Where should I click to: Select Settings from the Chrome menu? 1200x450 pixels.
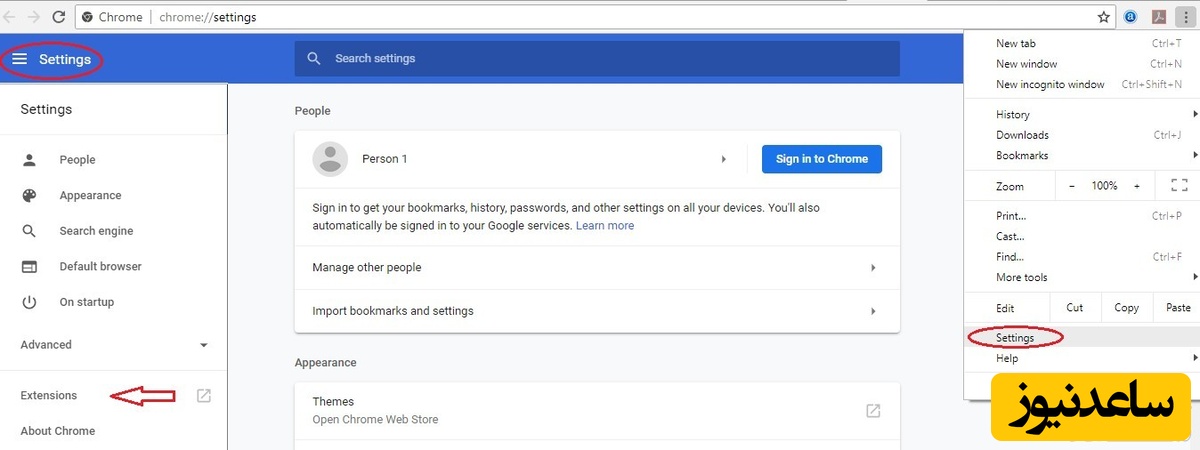click(1015, 338)
